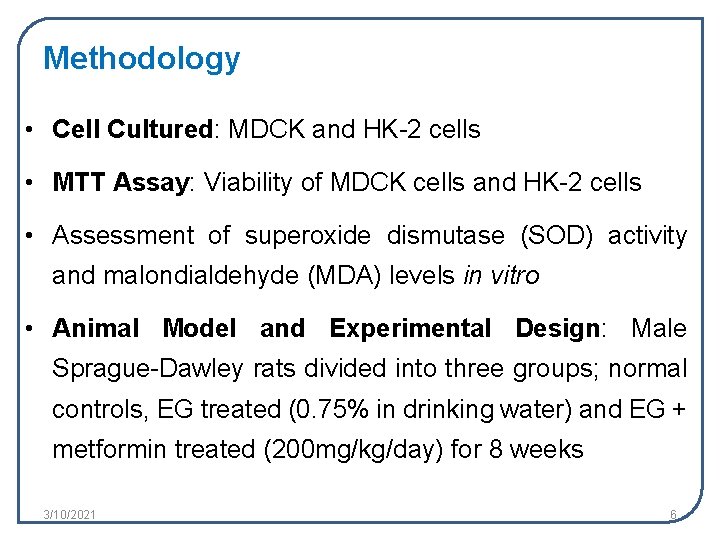Click the bullet before Assessment of superoxide
This screenshot has width=720, height=540.
pos(29,236)
